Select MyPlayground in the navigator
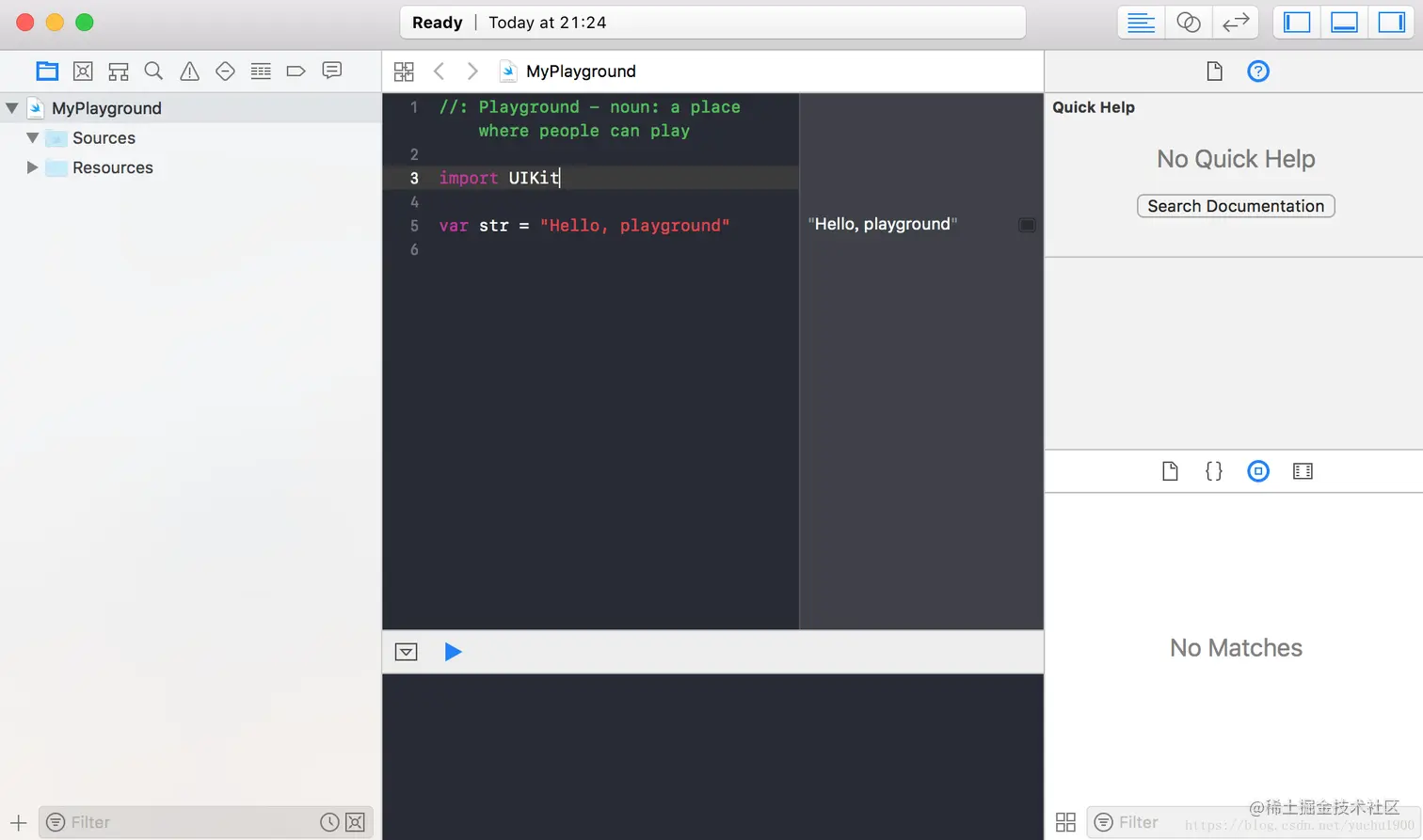 coord(106,108)
